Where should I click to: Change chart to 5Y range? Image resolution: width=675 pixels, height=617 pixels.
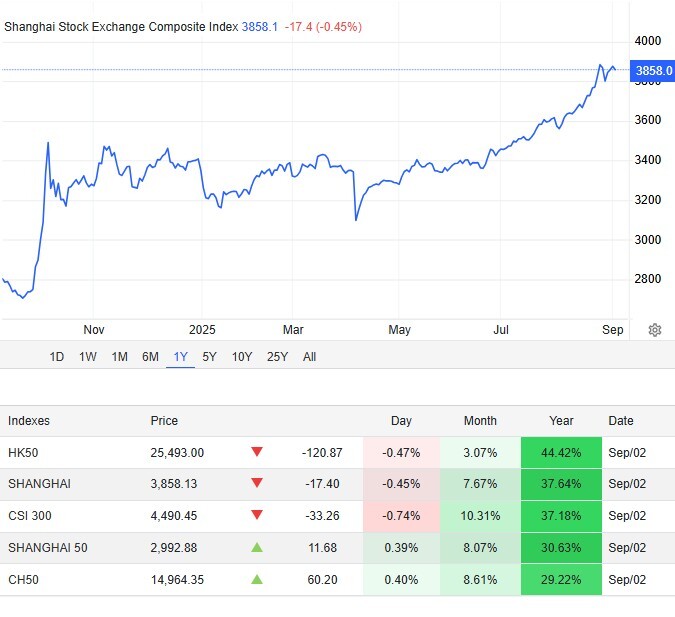(x=209, y=357)
